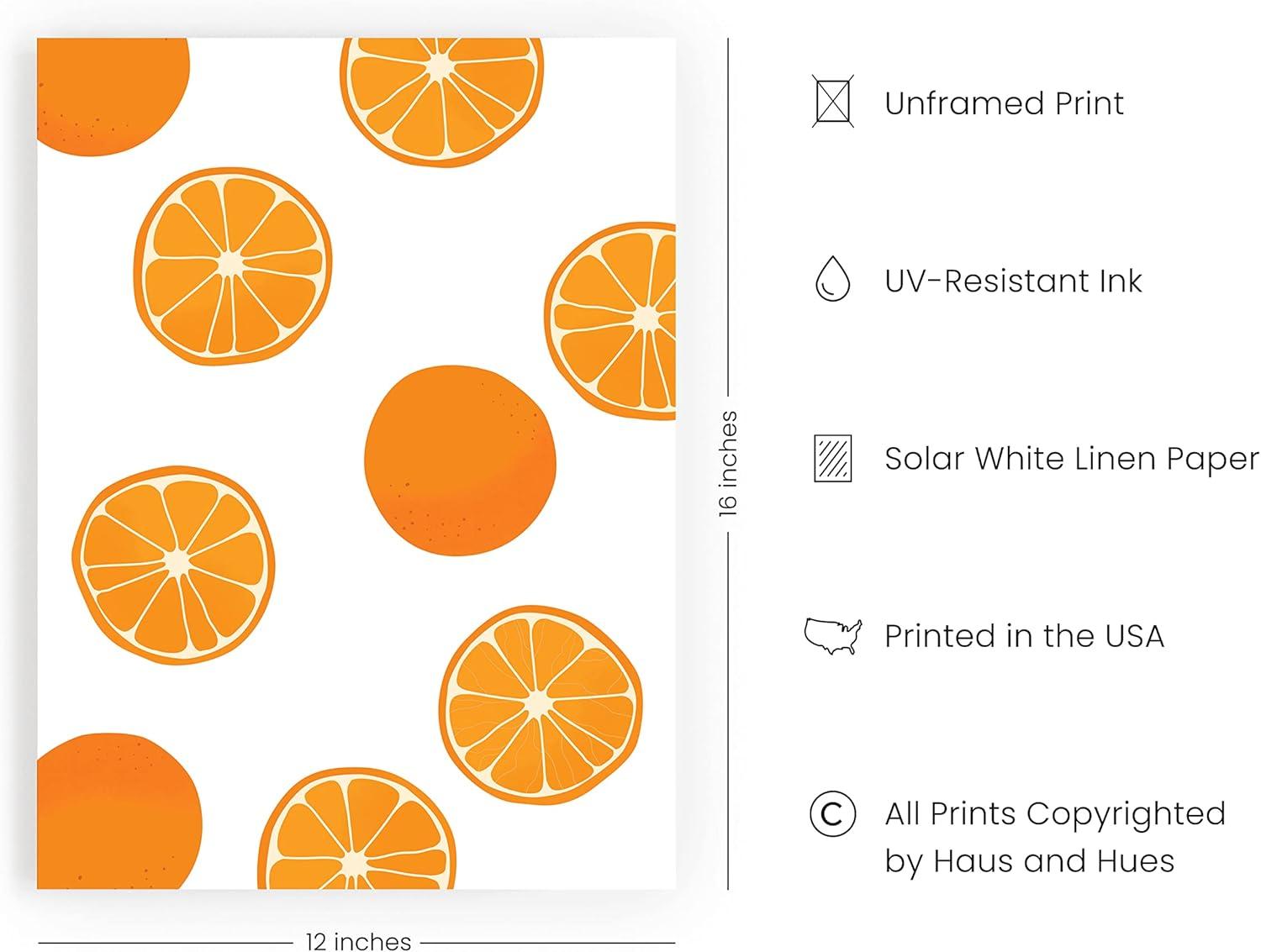Click the orange slice with white veins
1261x952 pixels.
[x=541, y=704]
